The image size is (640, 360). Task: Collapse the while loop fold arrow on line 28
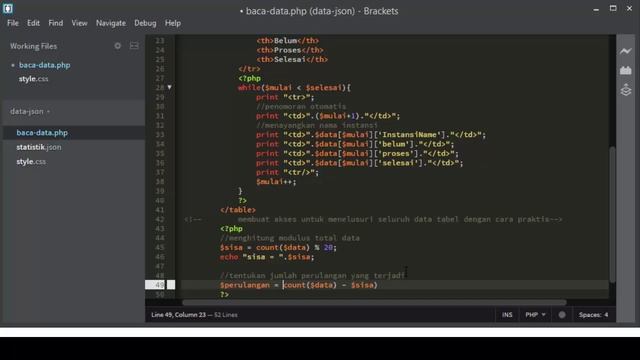click(x=169, y=87)
